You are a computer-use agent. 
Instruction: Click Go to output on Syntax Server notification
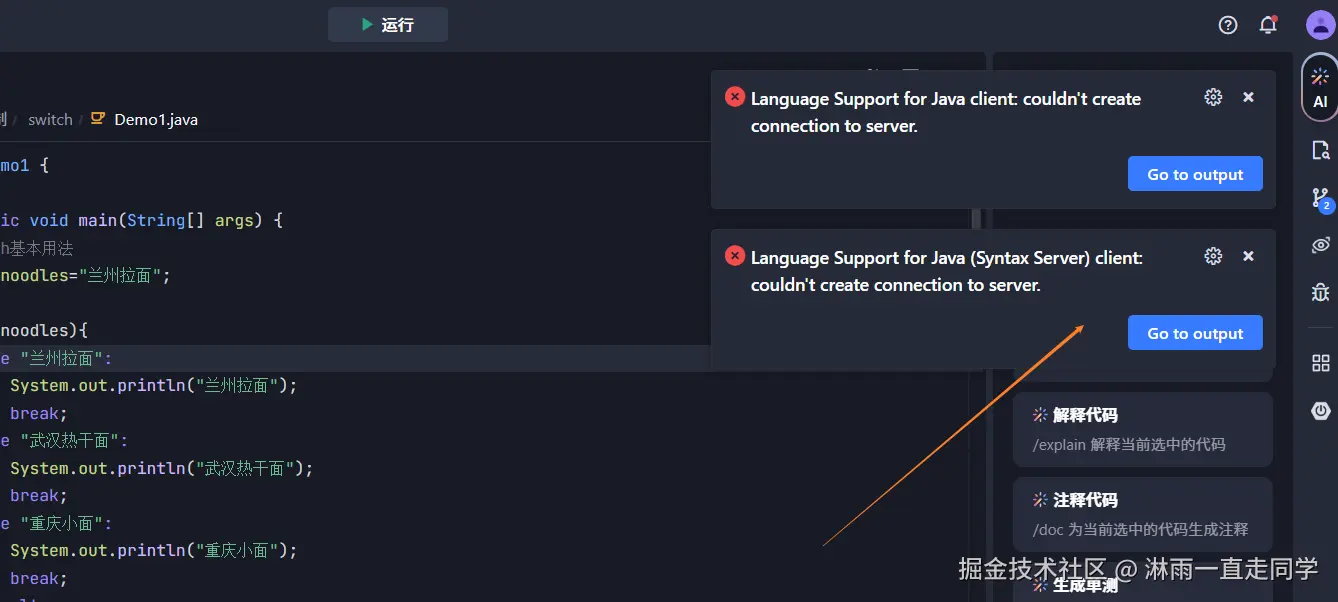tap(1195, 333)
